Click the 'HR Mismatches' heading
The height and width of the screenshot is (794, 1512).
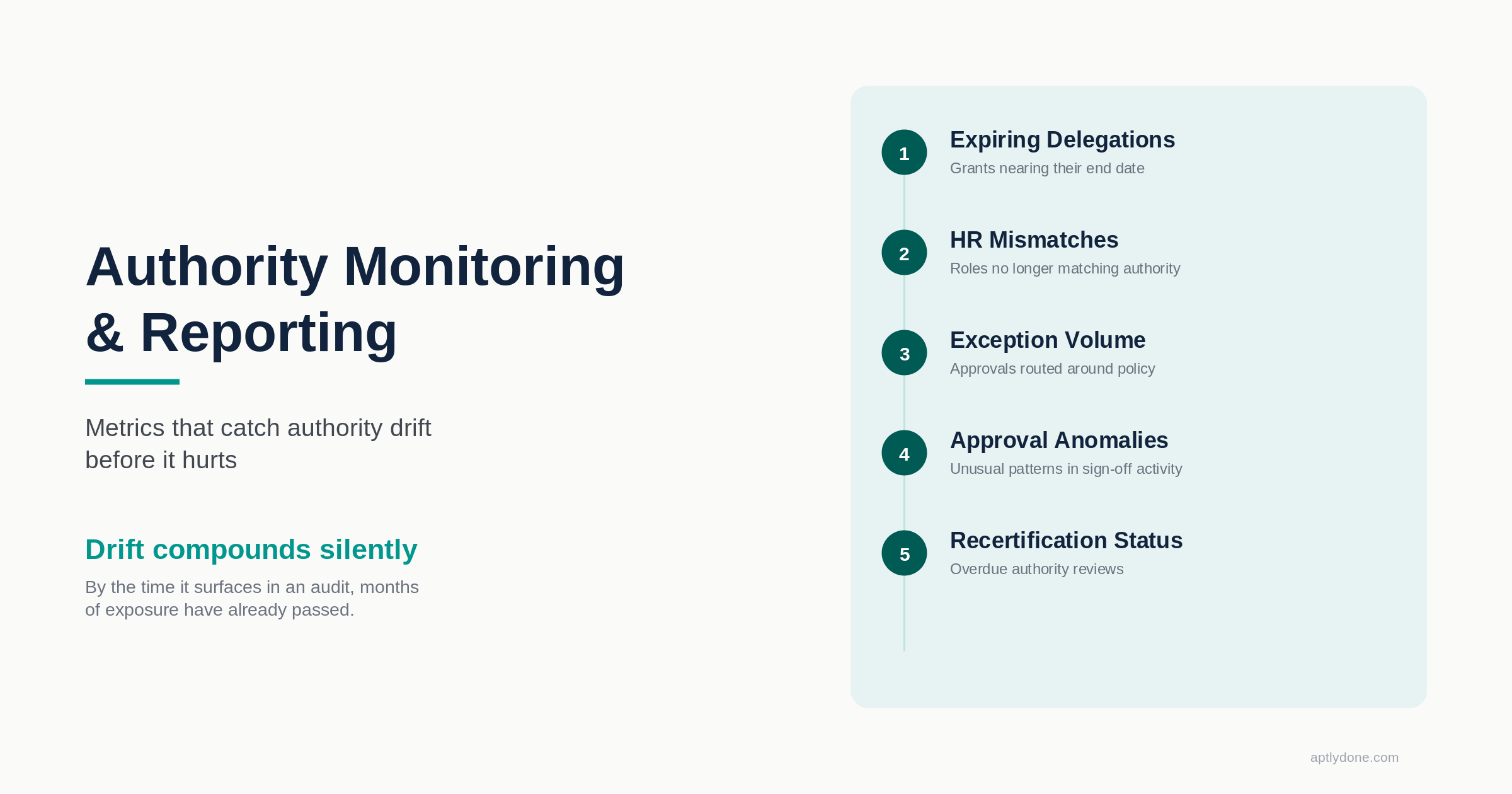tap(1034, 240)
